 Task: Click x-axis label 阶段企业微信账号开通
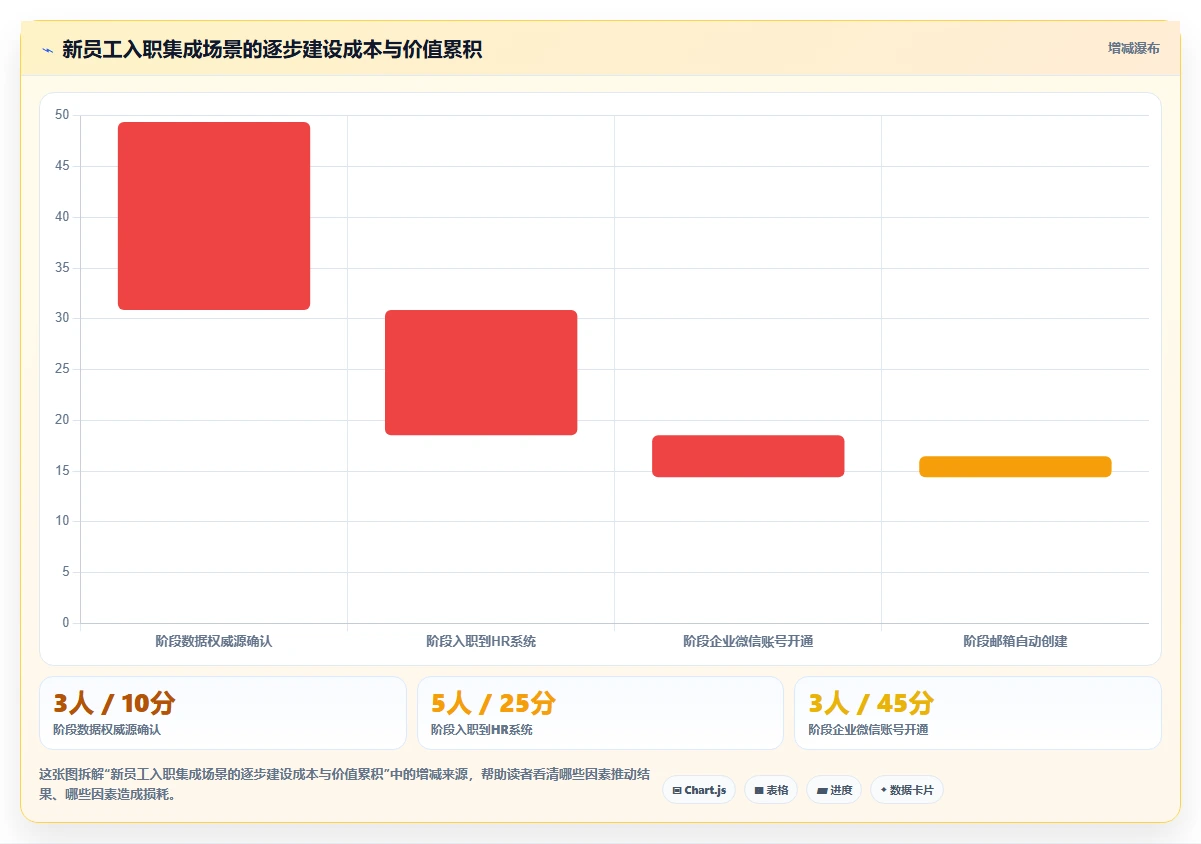tap(748, 641)
